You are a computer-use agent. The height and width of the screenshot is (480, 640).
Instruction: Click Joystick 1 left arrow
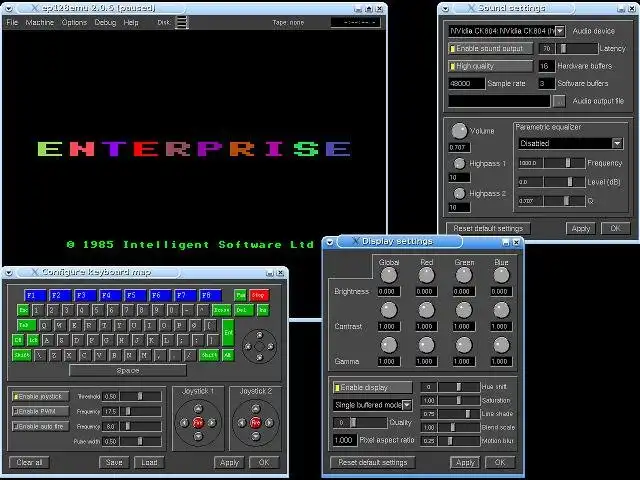184,422
